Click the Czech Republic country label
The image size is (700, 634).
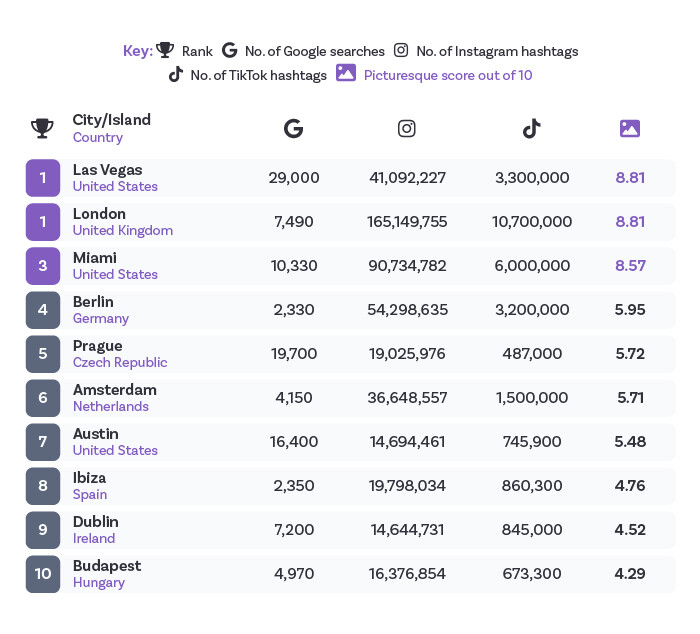pyautogui.click(x=120, y=362)
